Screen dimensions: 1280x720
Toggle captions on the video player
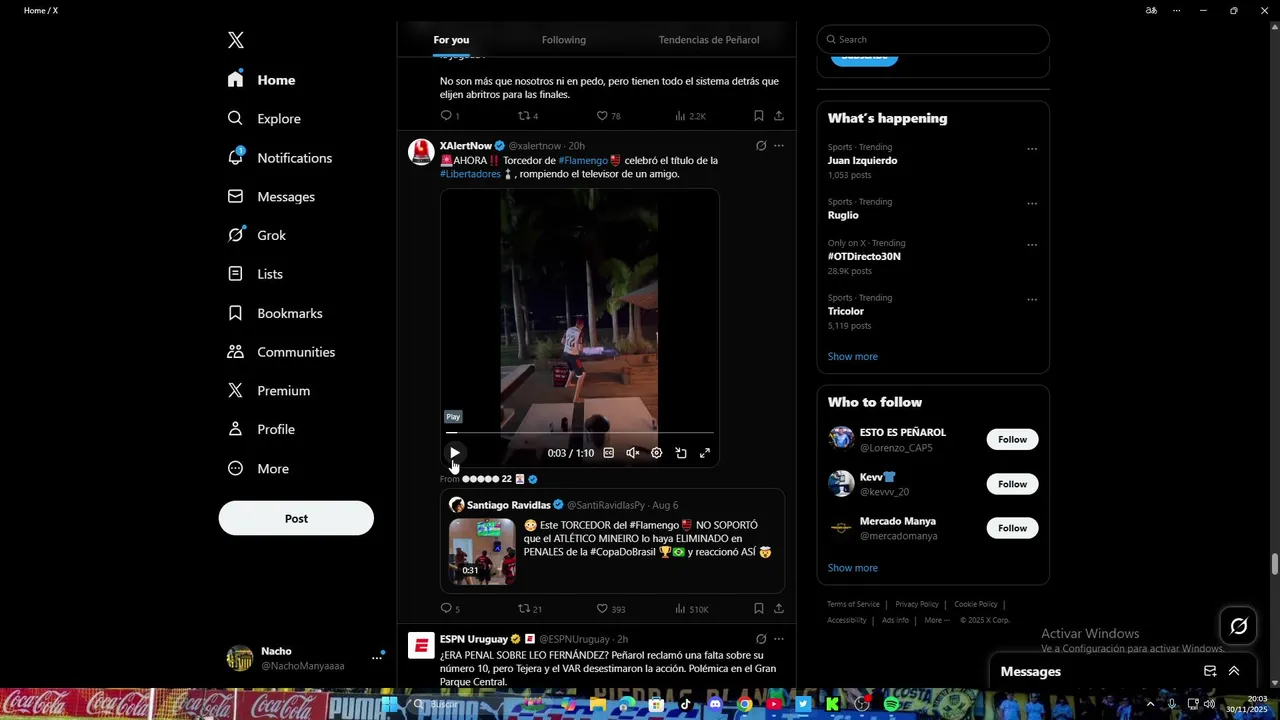click(x=608, y=453)
